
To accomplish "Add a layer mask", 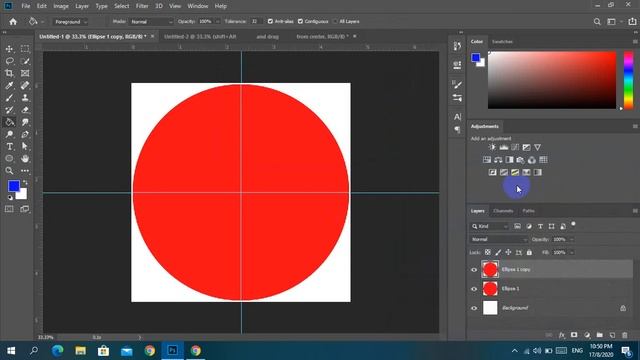I will pos(574,335).
